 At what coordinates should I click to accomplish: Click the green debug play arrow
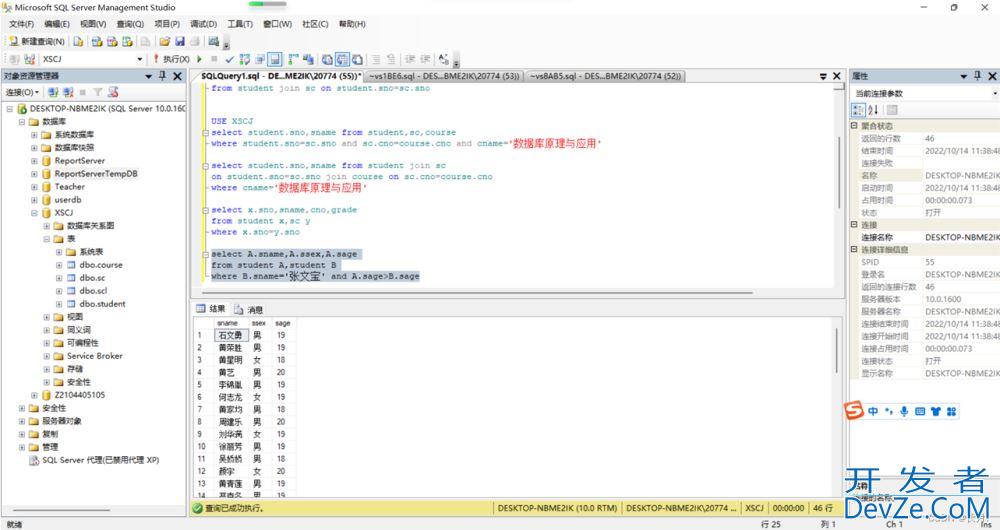(200, 59)
